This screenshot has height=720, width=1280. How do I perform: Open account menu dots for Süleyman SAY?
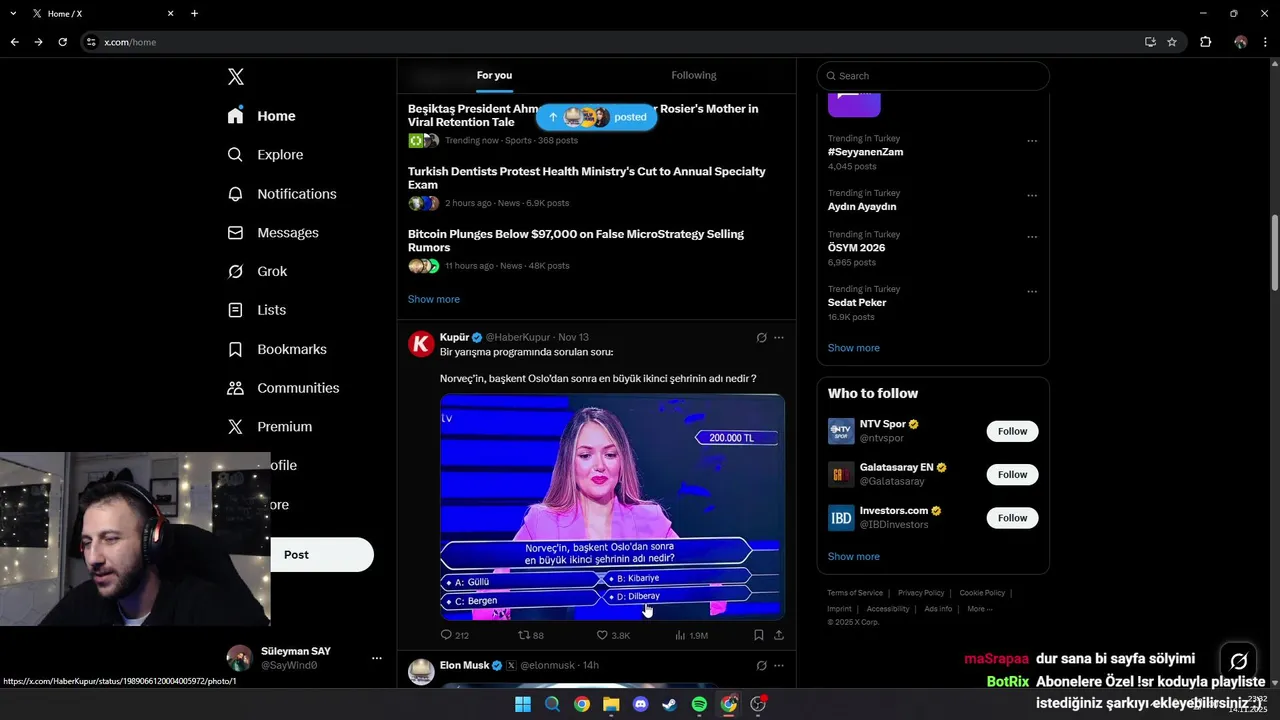[377, 658]
